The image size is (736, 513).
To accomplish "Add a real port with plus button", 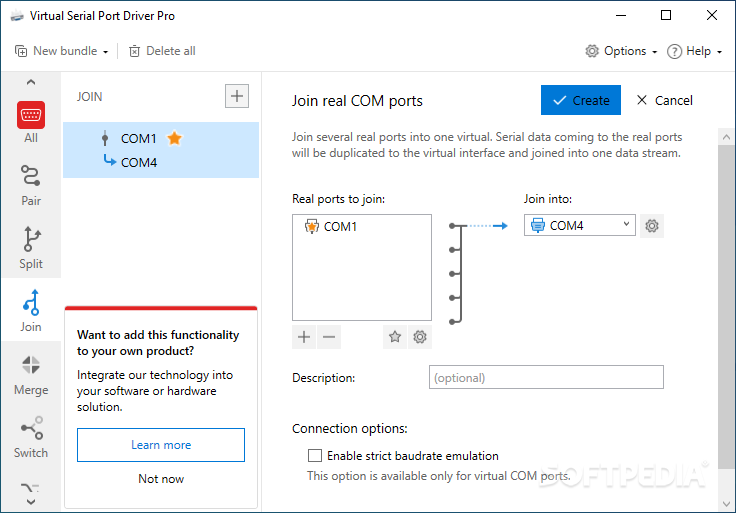I will point(304,337).
